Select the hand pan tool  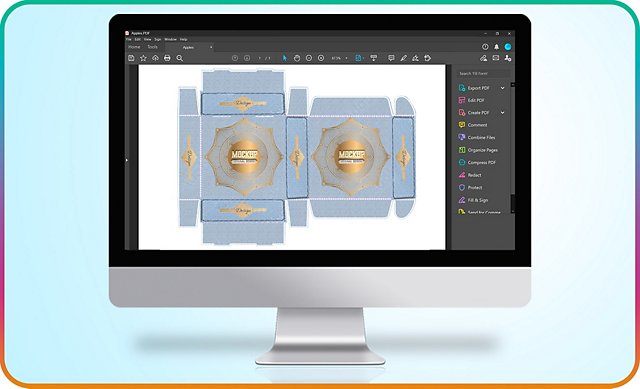[x=297, y=58]
